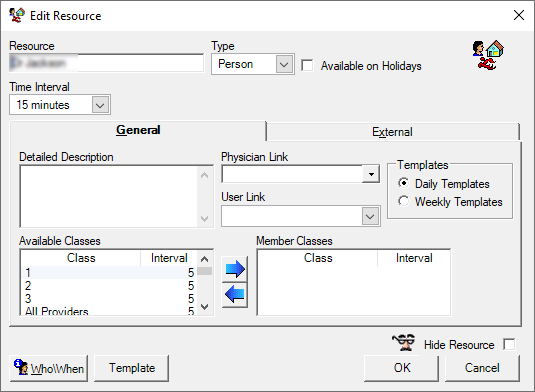This screenshot has height=392, width=535.
Task: Enable the Available on Holidays checkbox
Action: (307, 66)
